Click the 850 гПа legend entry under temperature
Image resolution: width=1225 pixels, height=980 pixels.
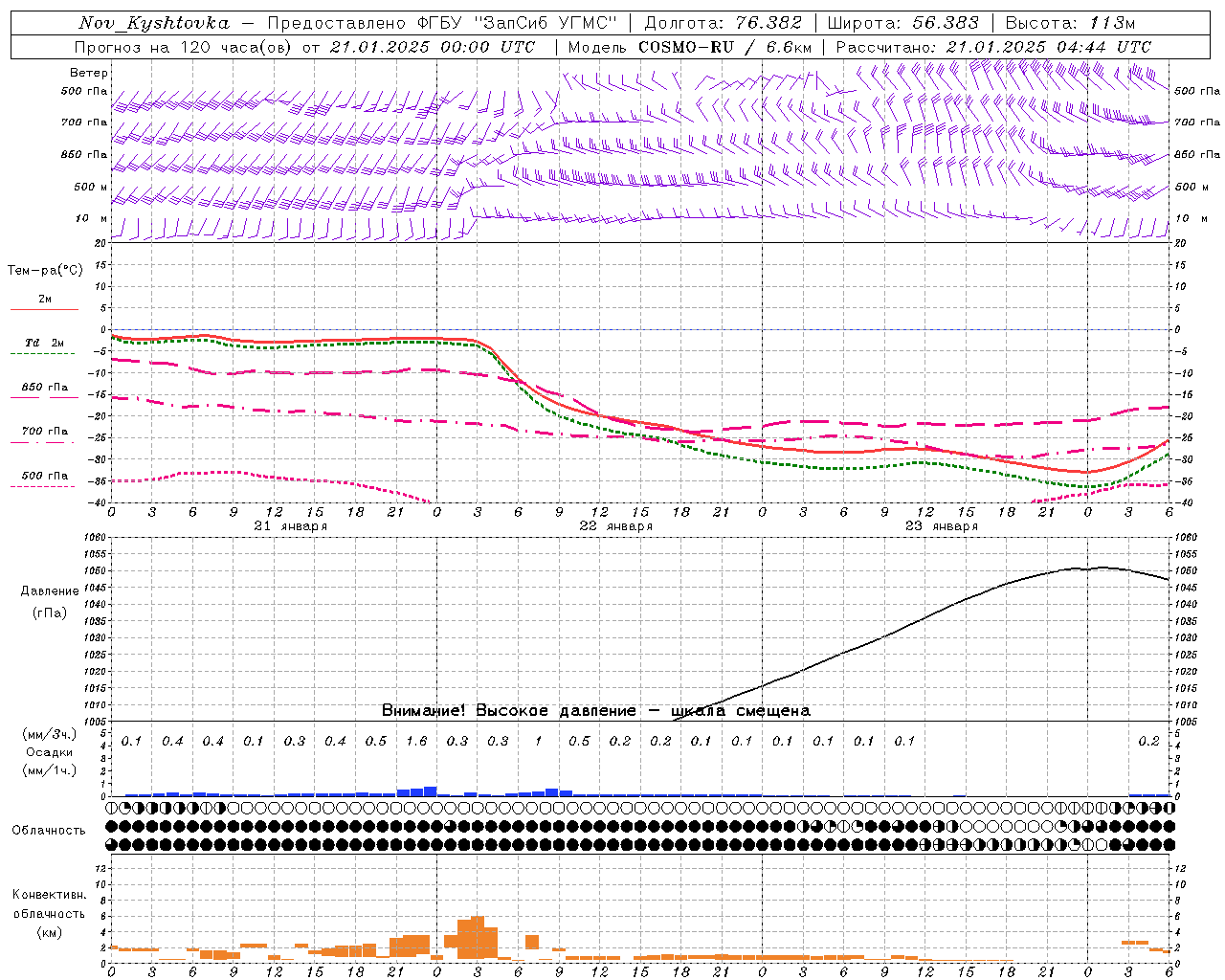[45, 388]
